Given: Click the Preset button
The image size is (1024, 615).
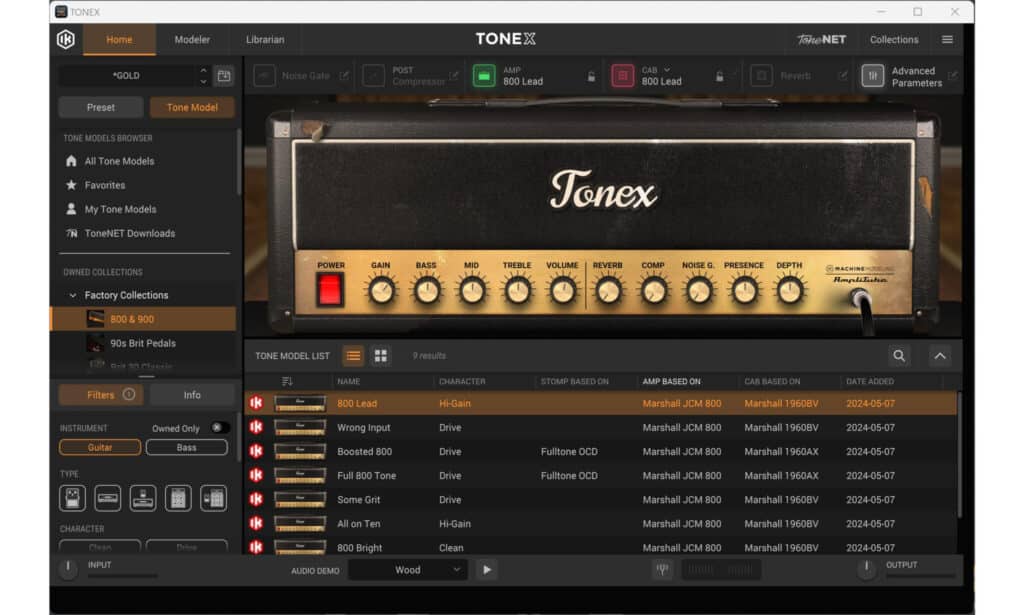Looking at the screenshot, I should 101,108.
